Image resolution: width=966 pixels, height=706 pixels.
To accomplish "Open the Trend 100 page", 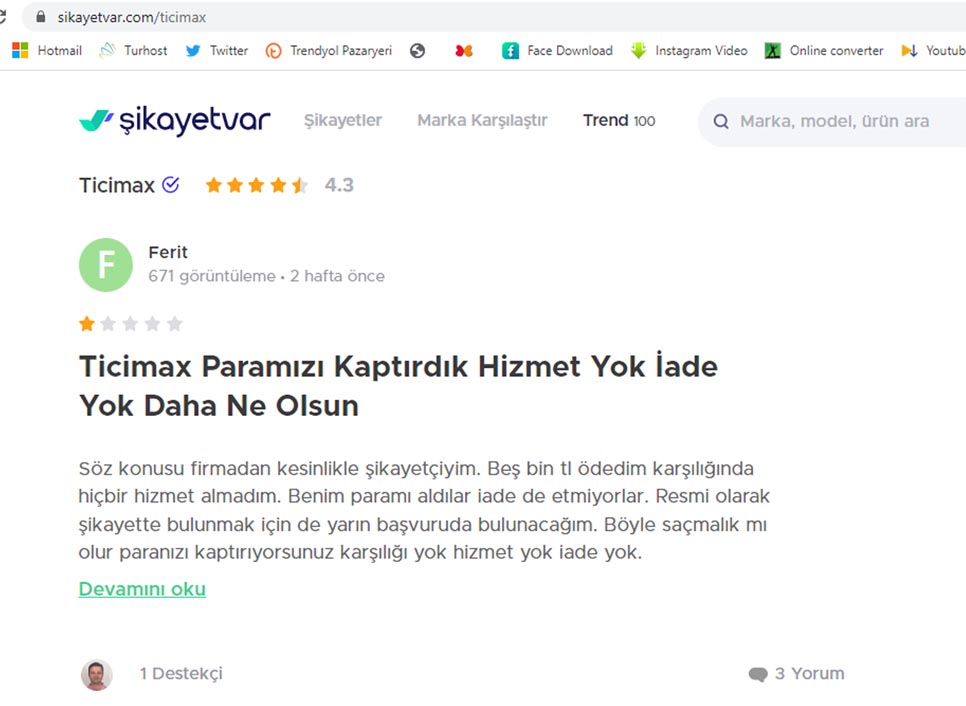I will tap(619, 121).
